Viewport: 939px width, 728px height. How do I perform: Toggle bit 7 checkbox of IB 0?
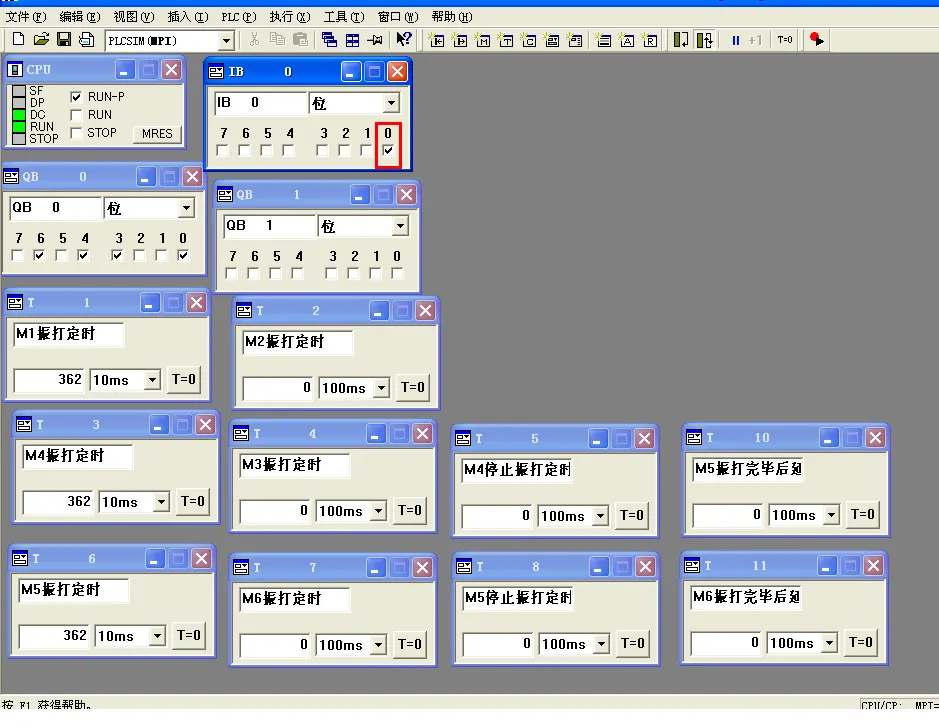pyautogui.click(x=223, y=150)
